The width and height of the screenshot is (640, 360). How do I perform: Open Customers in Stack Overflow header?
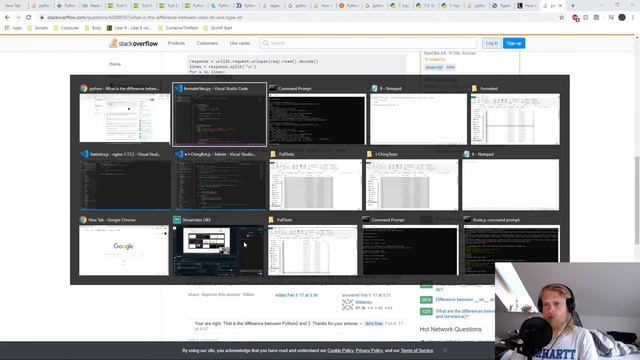[x=207, y=43]
